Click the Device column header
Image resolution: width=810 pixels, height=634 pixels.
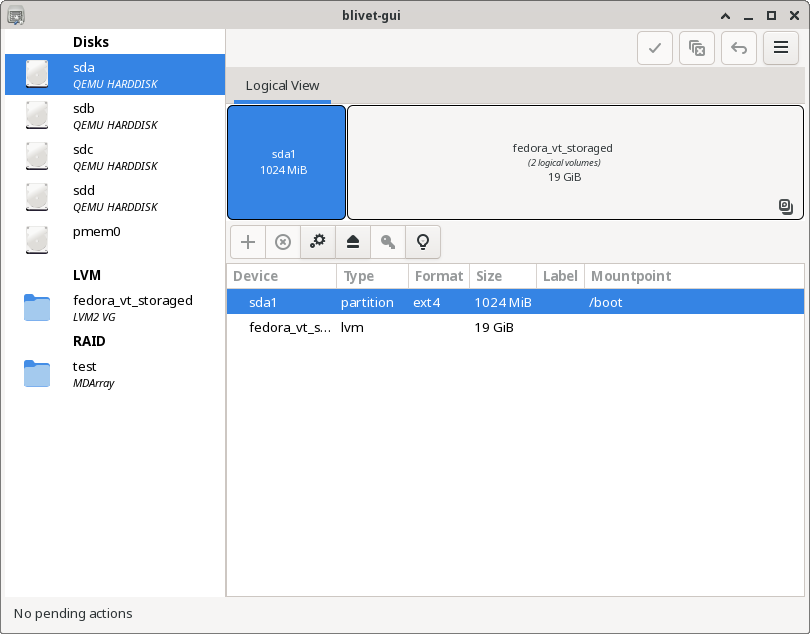[282, 276]
